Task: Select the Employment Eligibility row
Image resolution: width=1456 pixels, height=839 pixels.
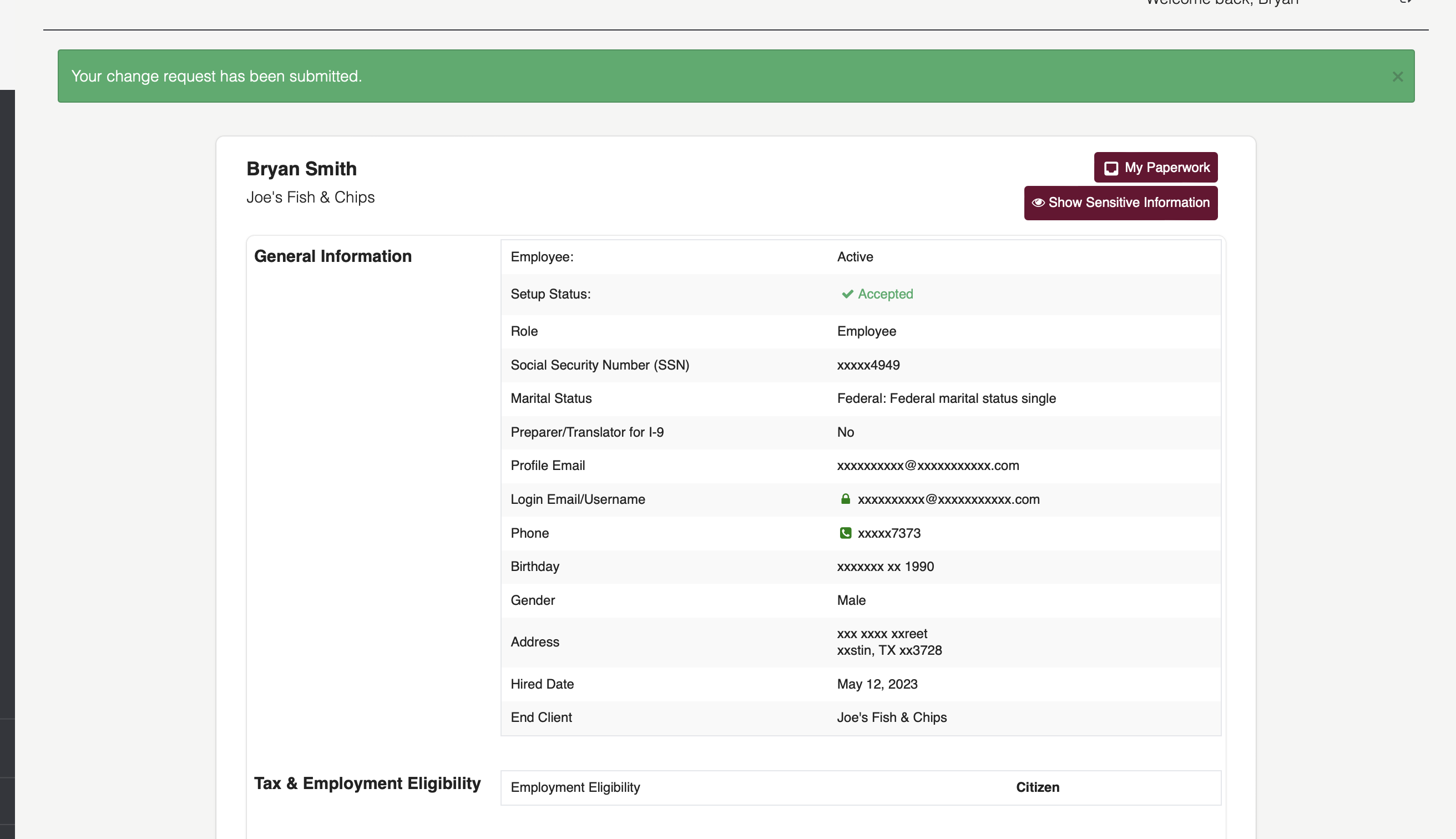Action: point(860,787)
